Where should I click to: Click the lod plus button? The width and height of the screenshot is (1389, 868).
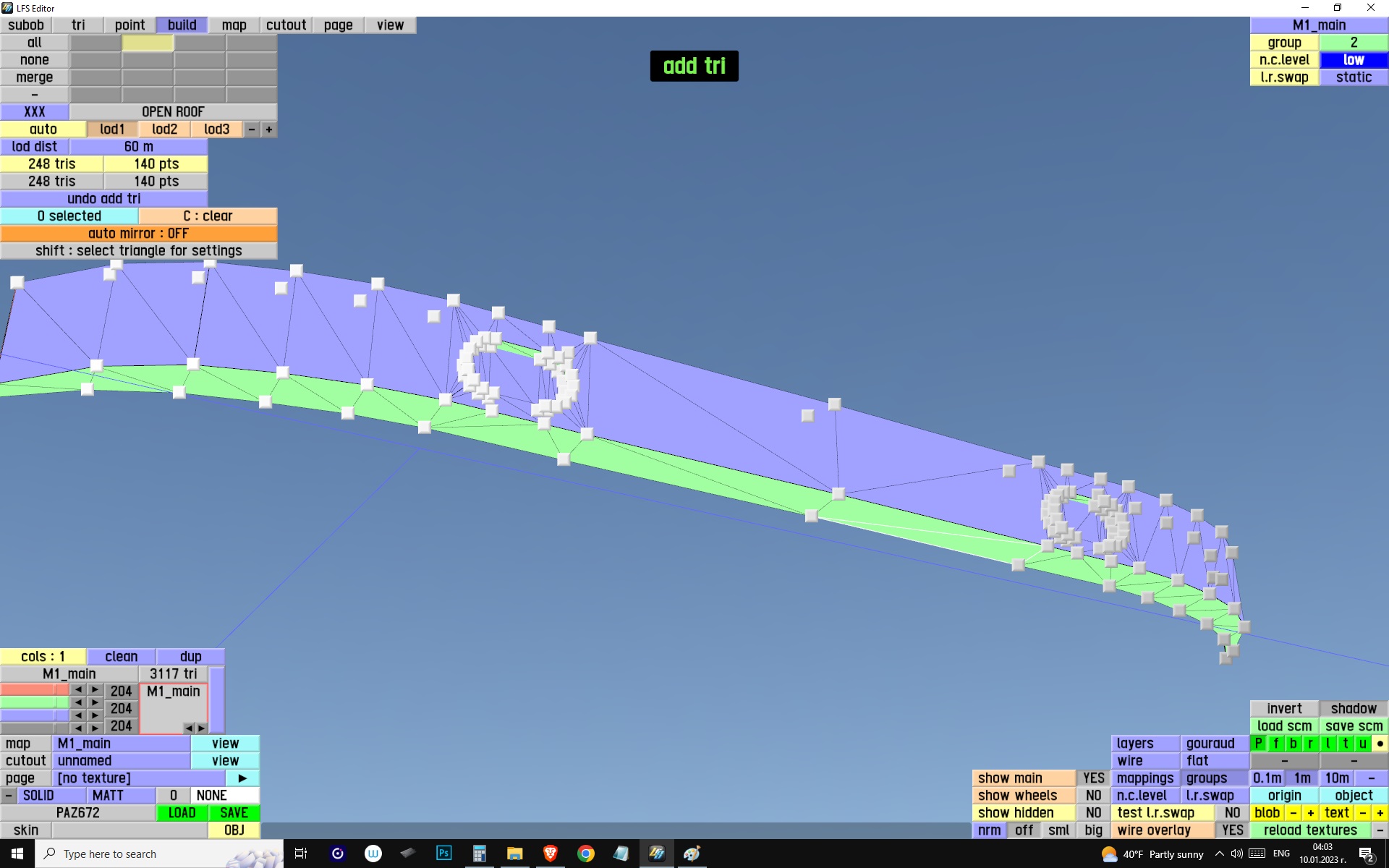[268, 129]
